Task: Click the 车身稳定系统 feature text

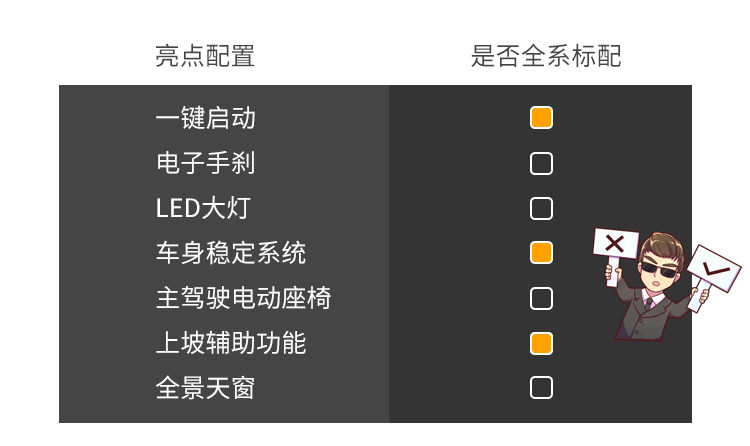Action: coord(231,253)
